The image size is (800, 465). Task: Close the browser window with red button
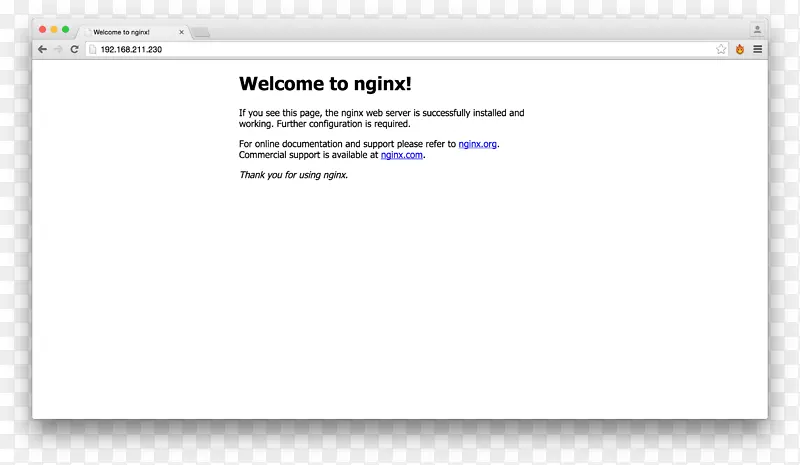click(42, 30)
